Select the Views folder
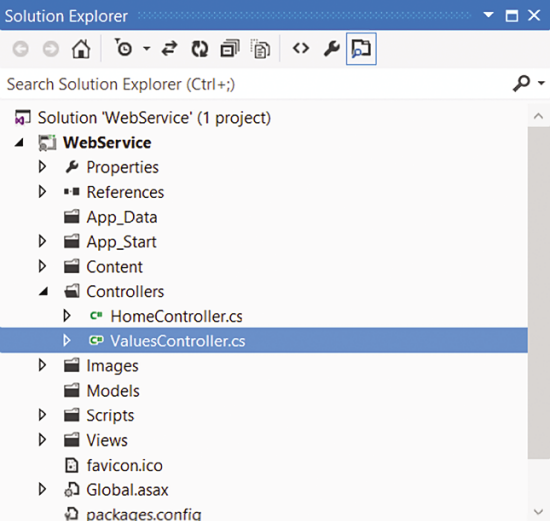 (107, 441)
